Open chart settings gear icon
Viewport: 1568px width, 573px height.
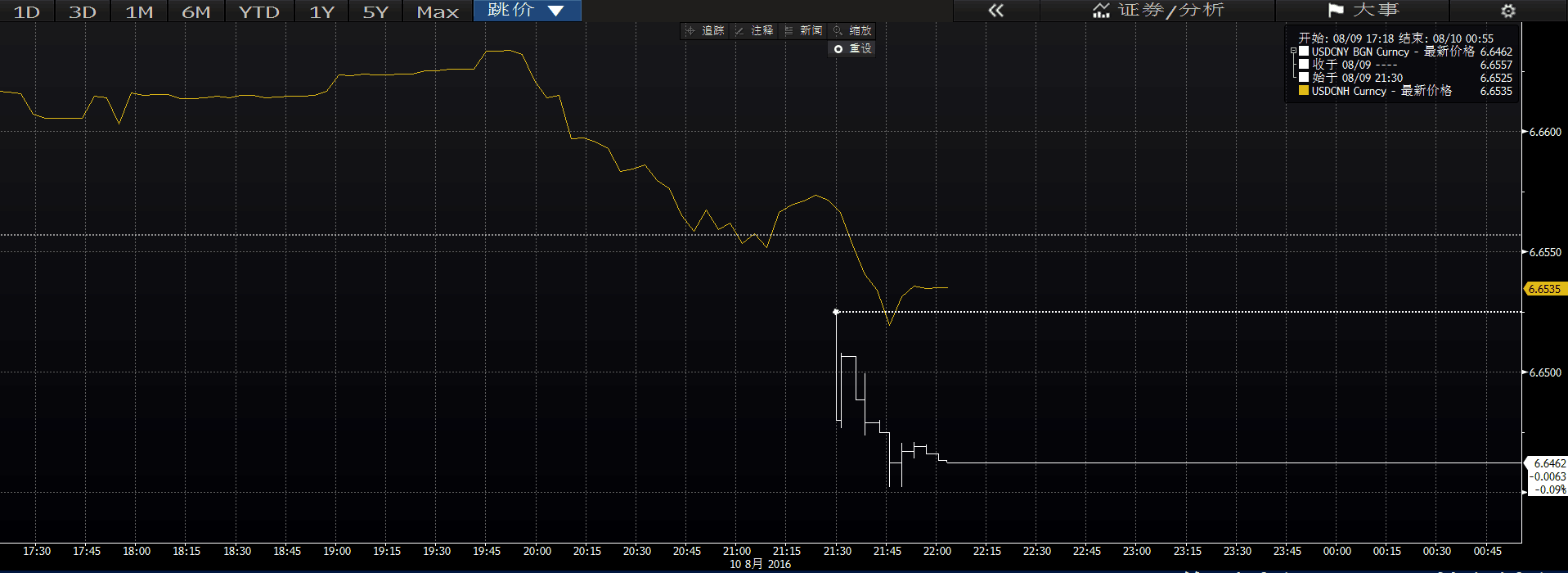(1507, 11)
